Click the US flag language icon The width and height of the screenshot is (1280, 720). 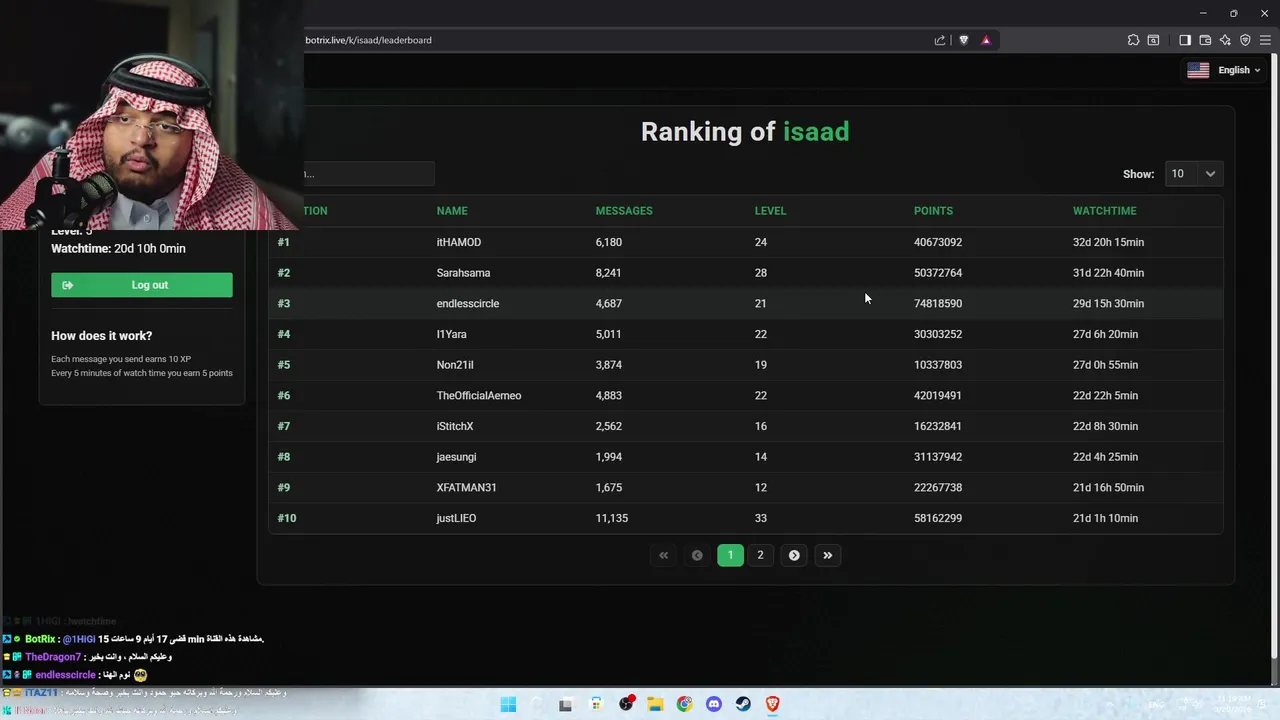tap(1198, 70)
